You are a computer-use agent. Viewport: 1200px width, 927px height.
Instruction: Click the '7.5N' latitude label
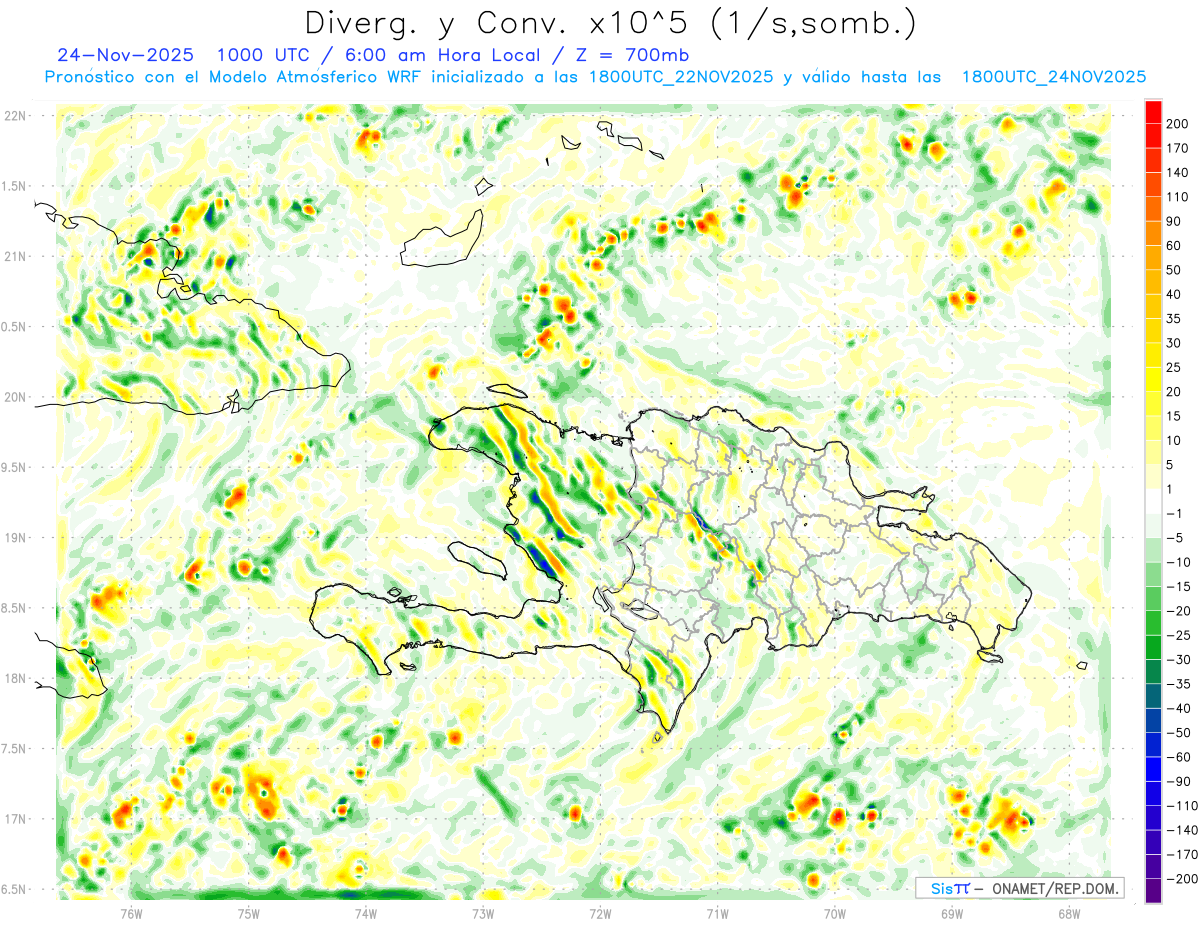pos(15,749)
